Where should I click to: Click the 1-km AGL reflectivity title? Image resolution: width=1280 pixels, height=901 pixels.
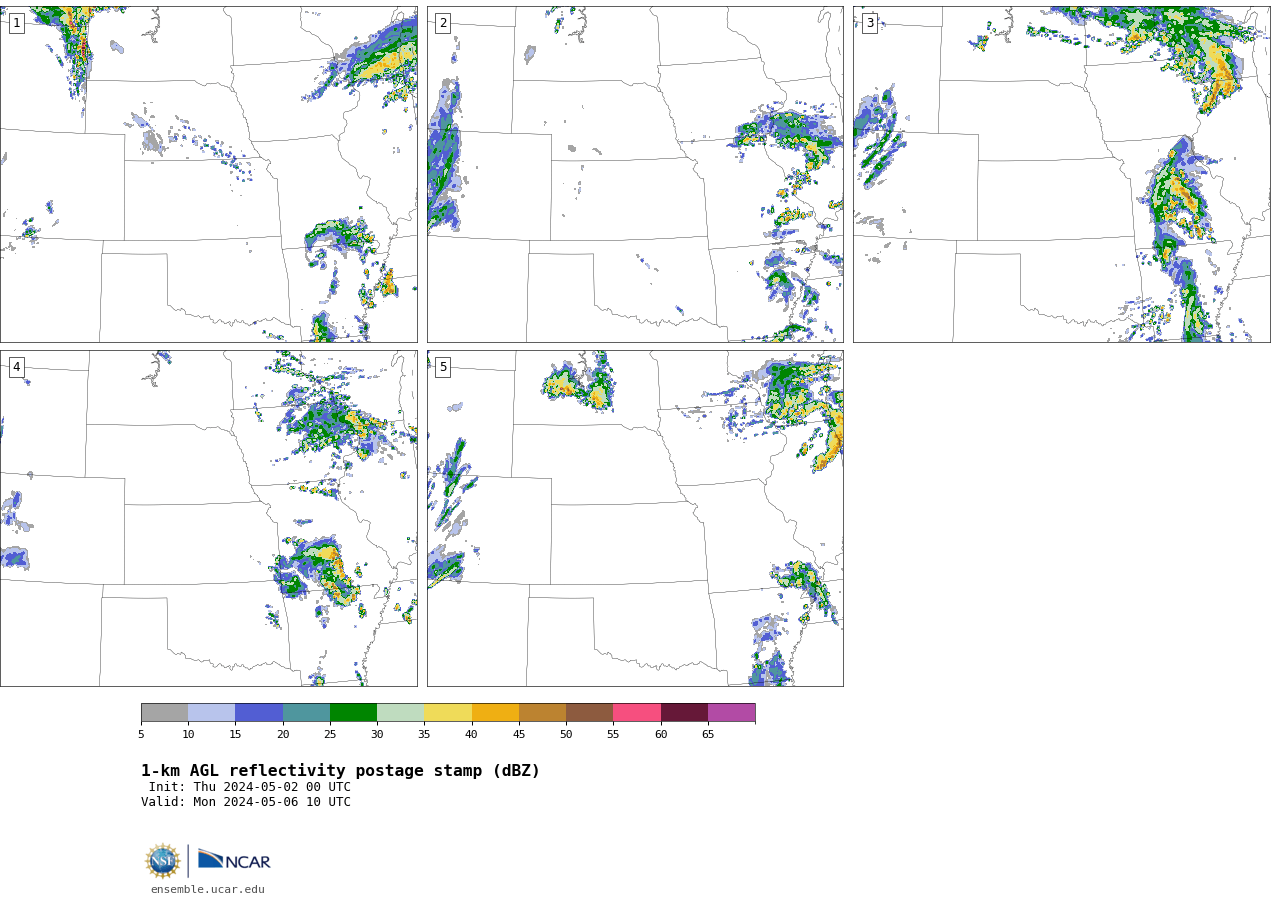pos(340,771)
